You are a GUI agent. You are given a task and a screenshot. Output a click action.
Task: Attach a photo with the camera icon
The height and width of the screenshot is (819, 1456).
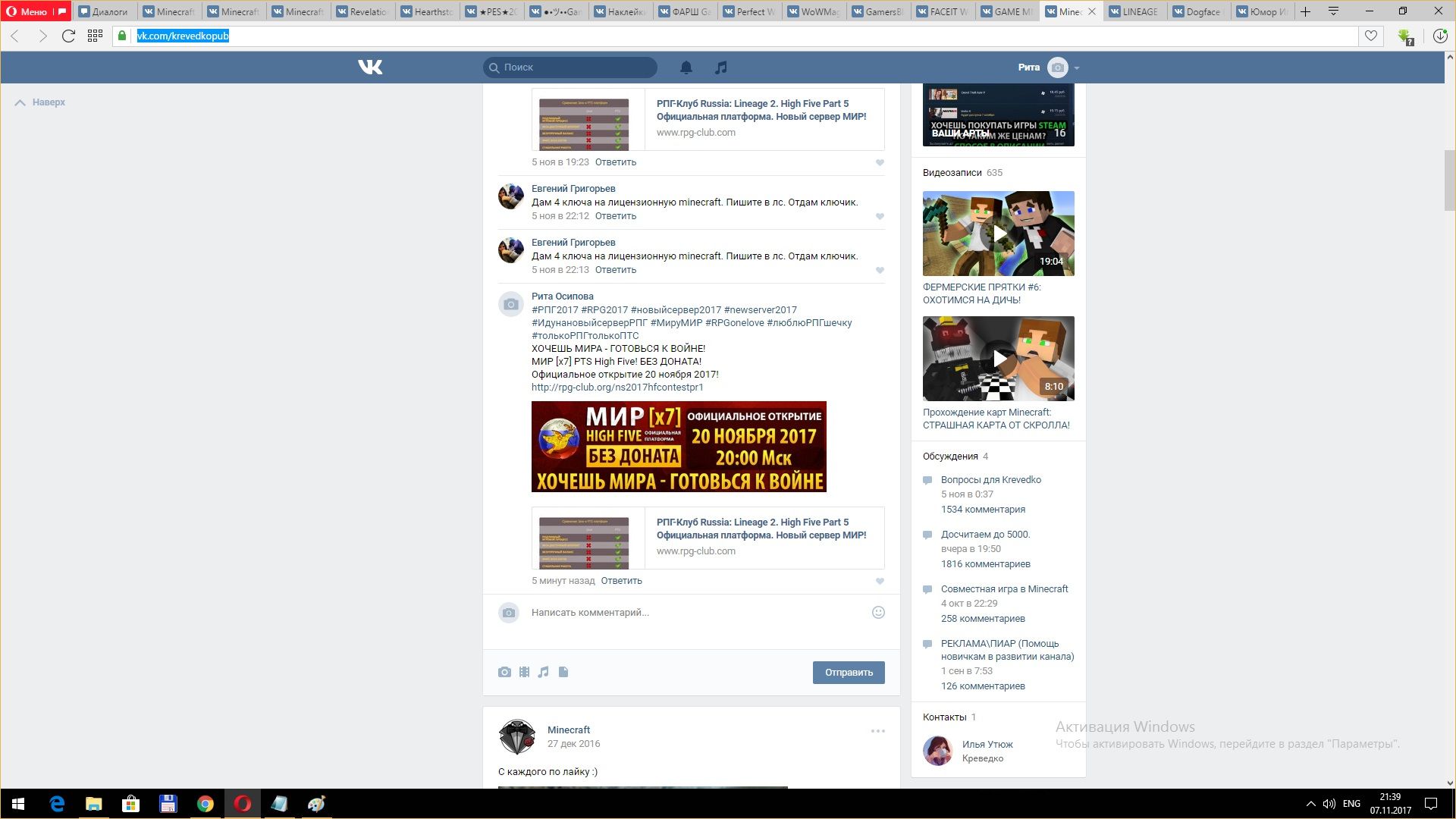coord(504,672)
